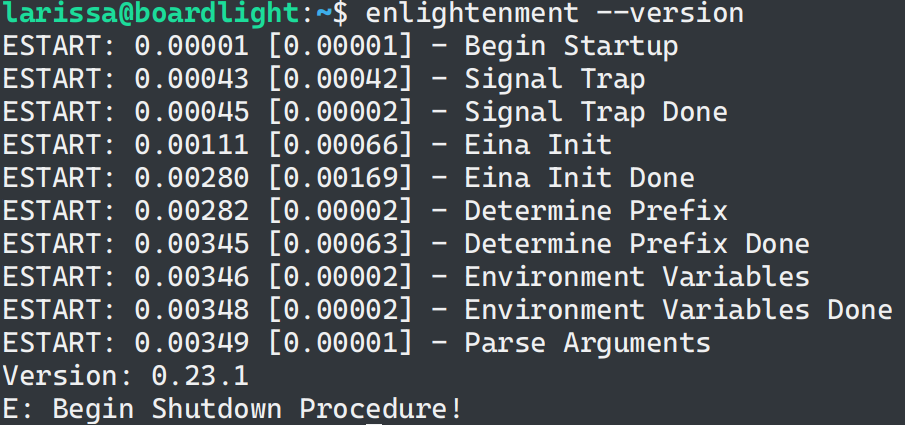Click the 'Environment Variables Done' line text

coord(678,311)
